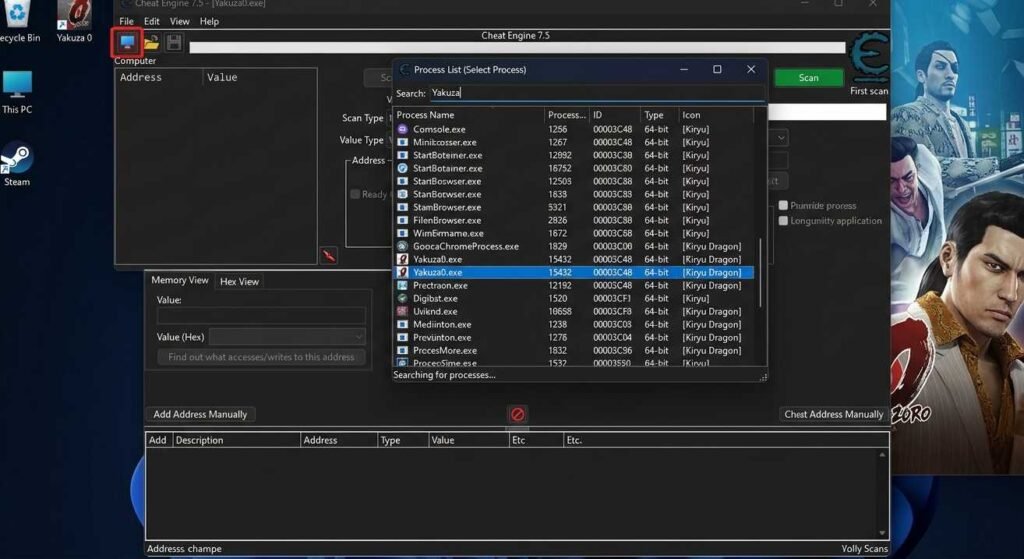The height and width of the screenshot is (559, 1024).
Task: Open the Value (Hex) dropdown
Action: click(x=287, y=337)
